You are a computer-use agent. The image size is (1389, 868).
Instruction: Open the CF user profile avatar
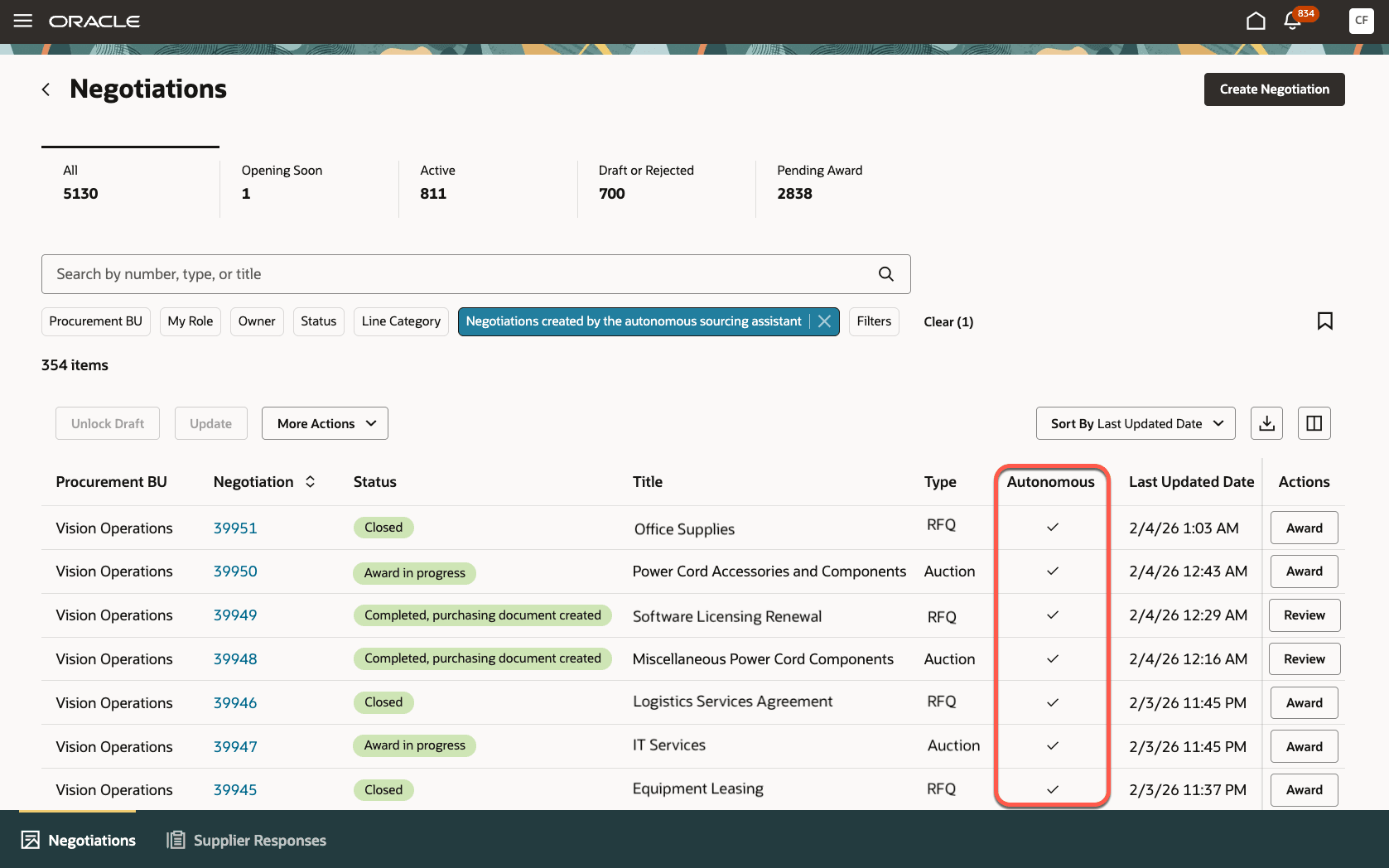click(1361, 21)
